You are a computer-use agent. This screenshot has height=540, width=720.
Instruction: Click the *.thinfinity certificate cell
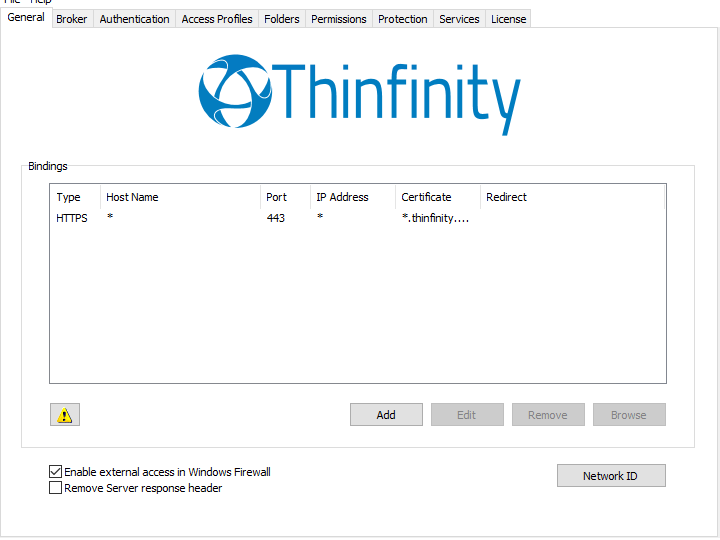pos(435,218)
